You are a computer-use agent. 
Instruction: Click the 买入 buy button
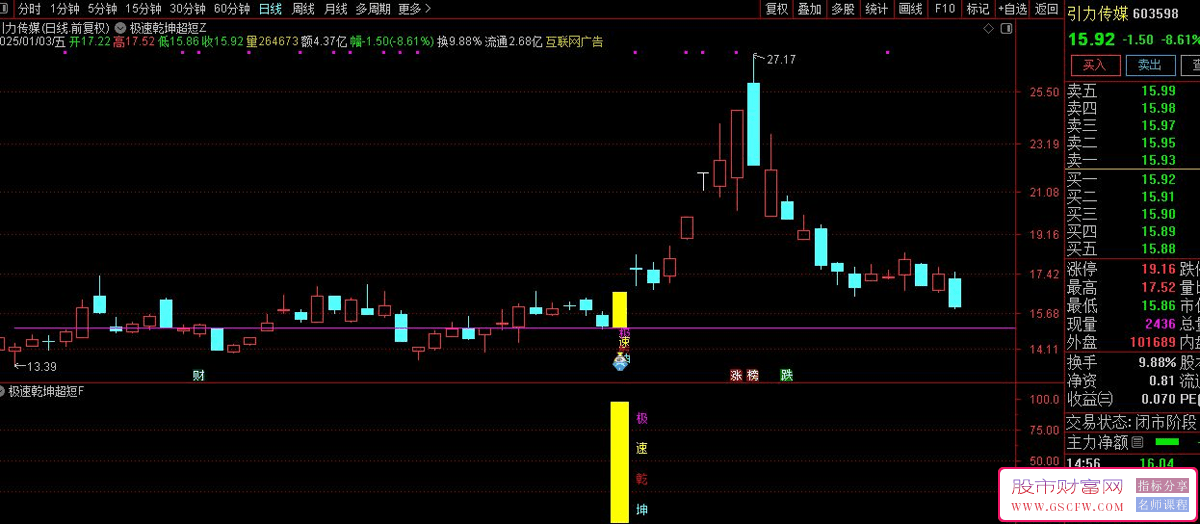pyautogui.click(x=1095, y=65)
